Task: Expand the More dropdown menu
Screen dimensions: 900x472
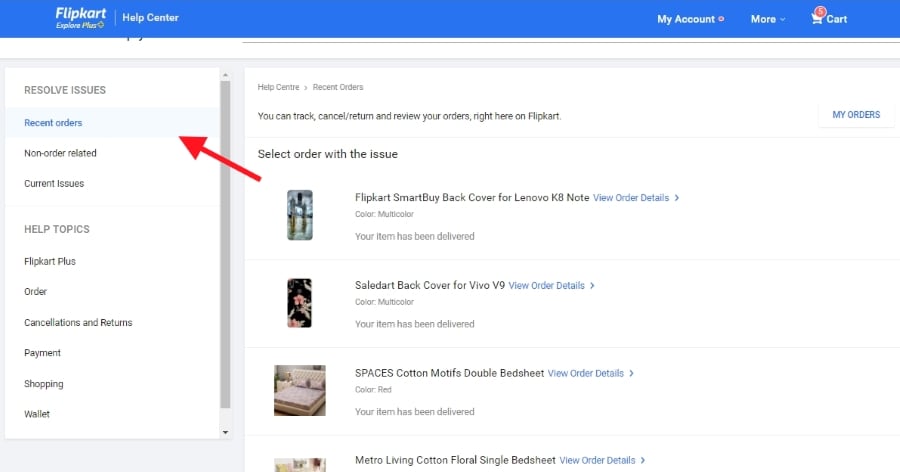Action: 768,19
